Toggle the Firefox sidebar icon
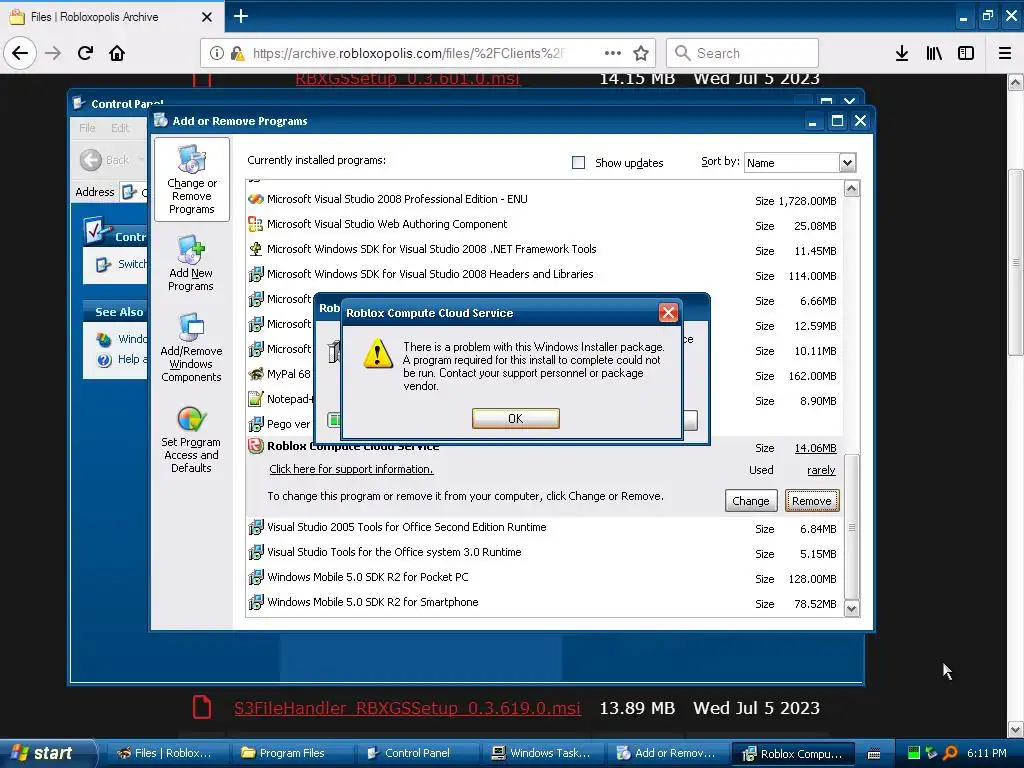 (966, 53)
